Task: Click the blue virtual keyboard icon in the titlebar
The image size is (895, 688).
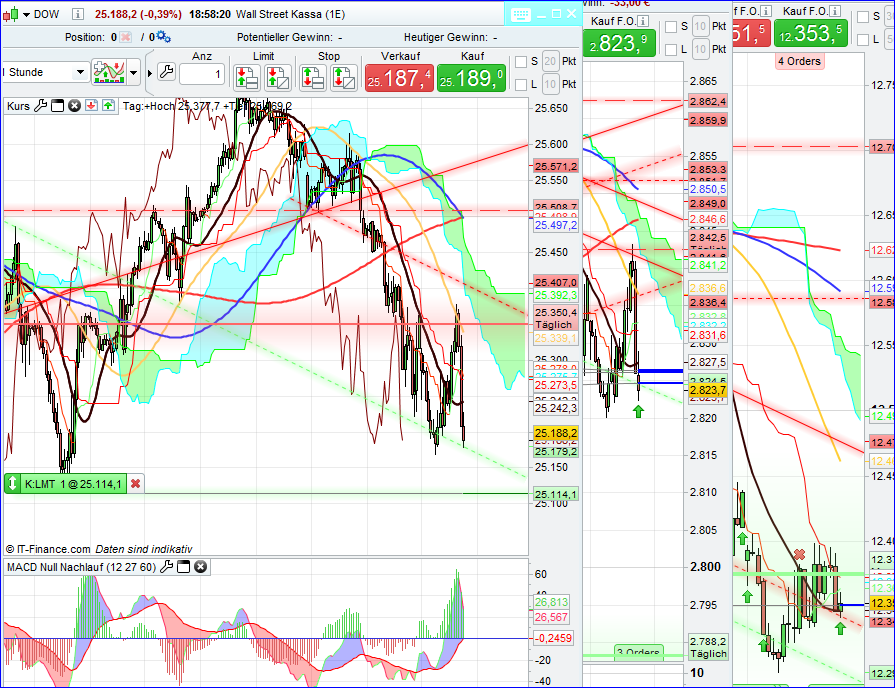Action: [x=521, y=14]
